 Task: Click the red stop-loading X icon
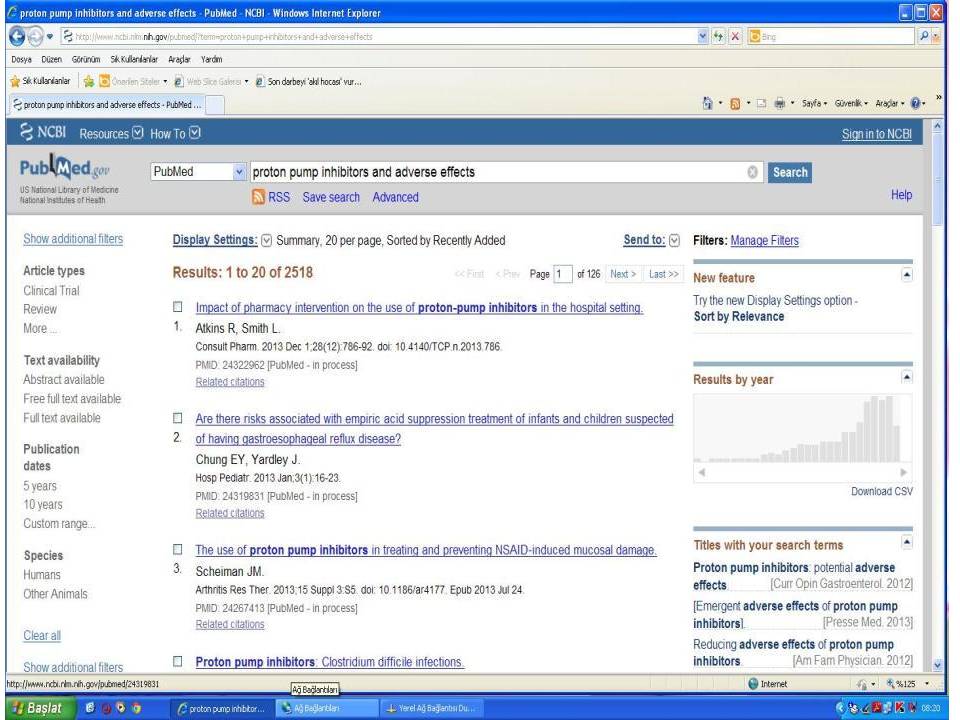(735, 37)
